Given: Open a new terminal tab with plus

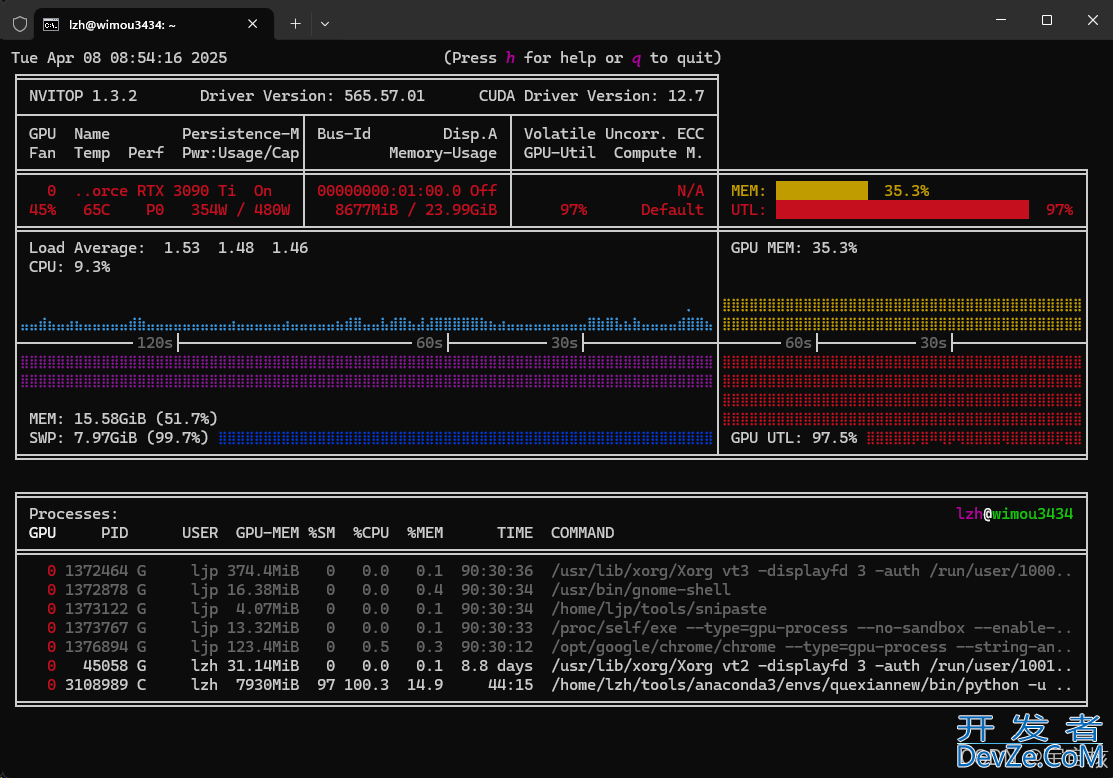Looking at the screenshot, I should click(295, 24).
